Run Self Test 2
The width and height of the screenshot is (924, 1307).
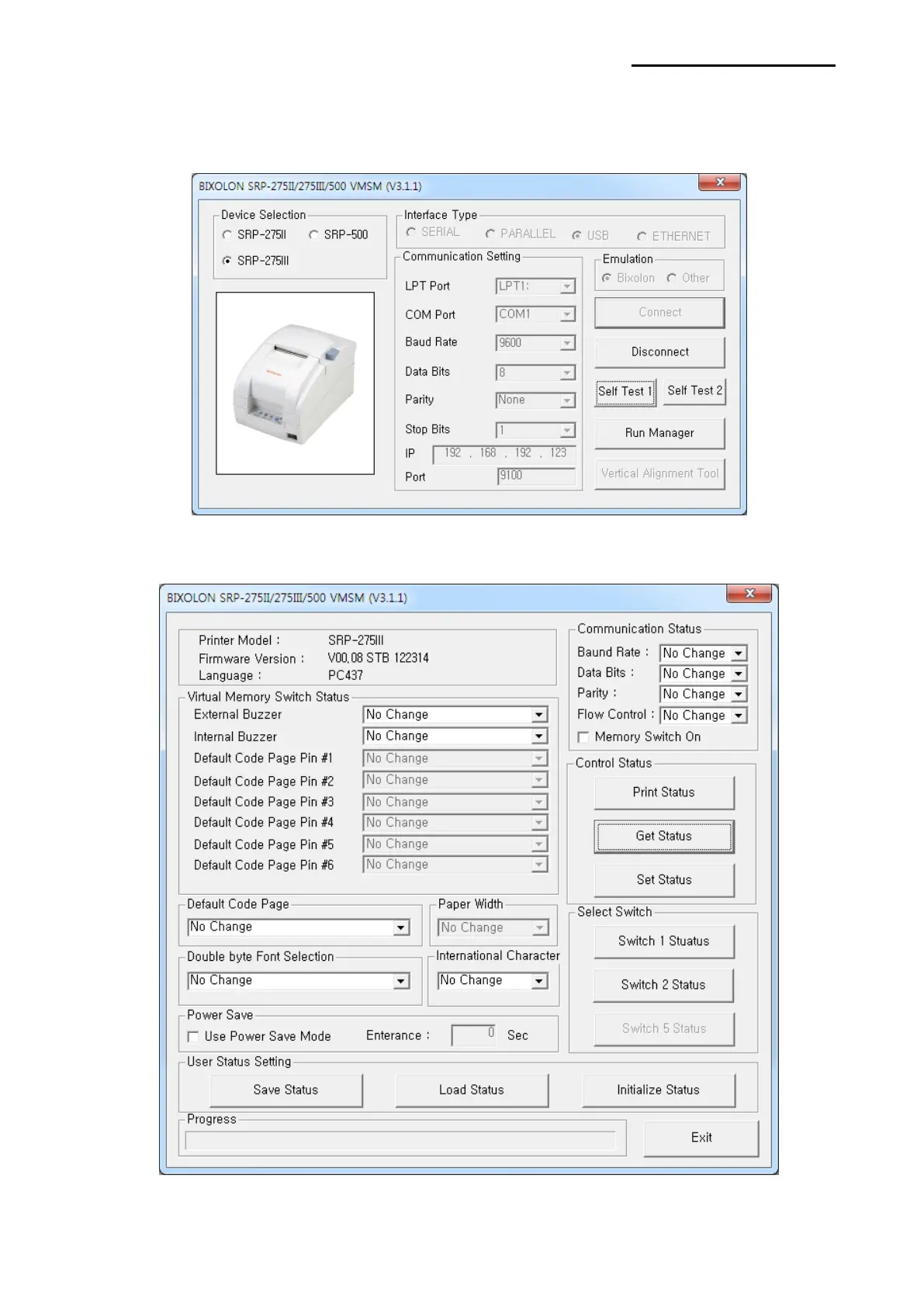pyautogui.click(x=694, y=391)
